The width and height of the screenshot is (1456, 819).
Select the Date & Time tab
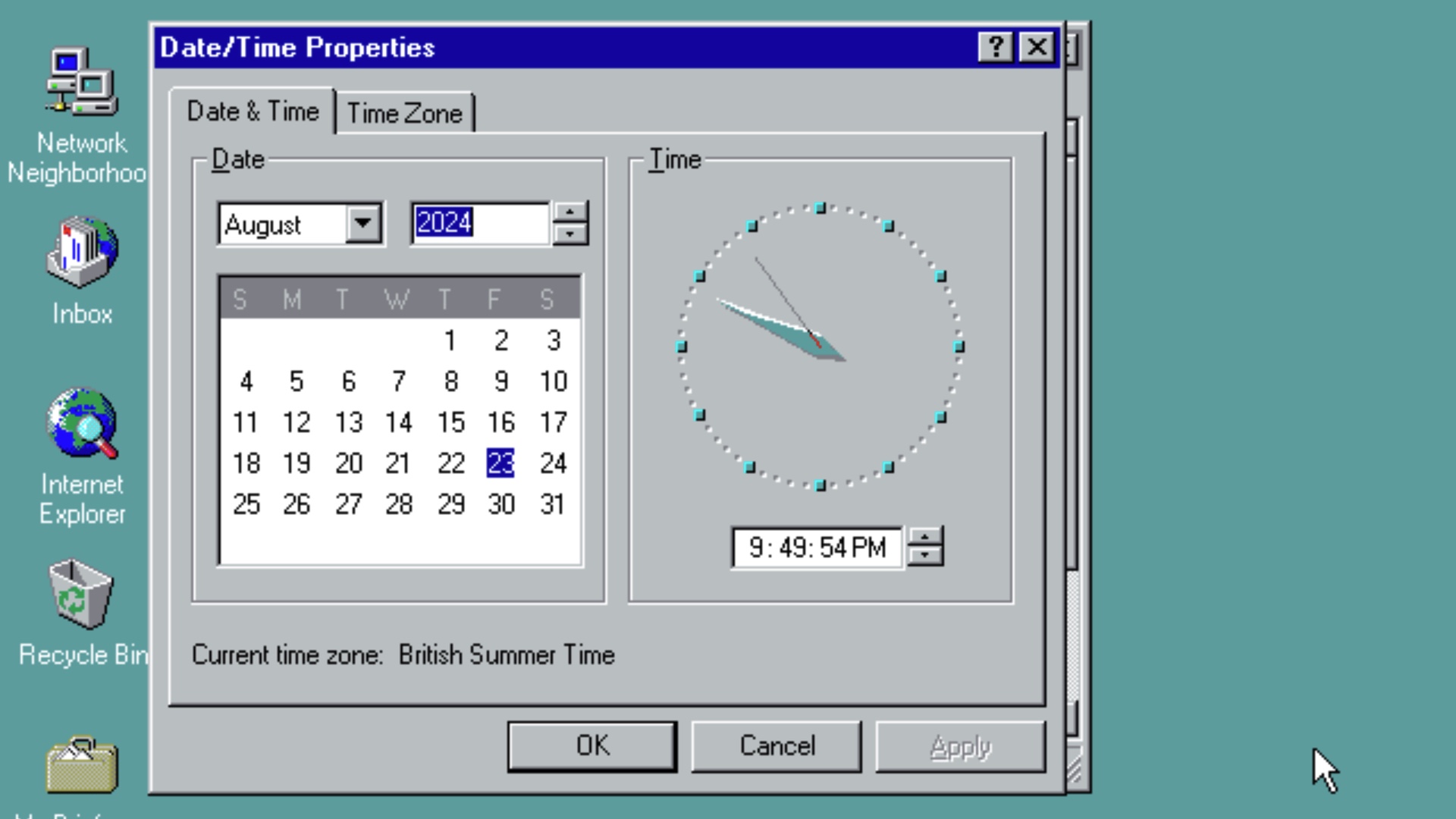click(253, 112)
